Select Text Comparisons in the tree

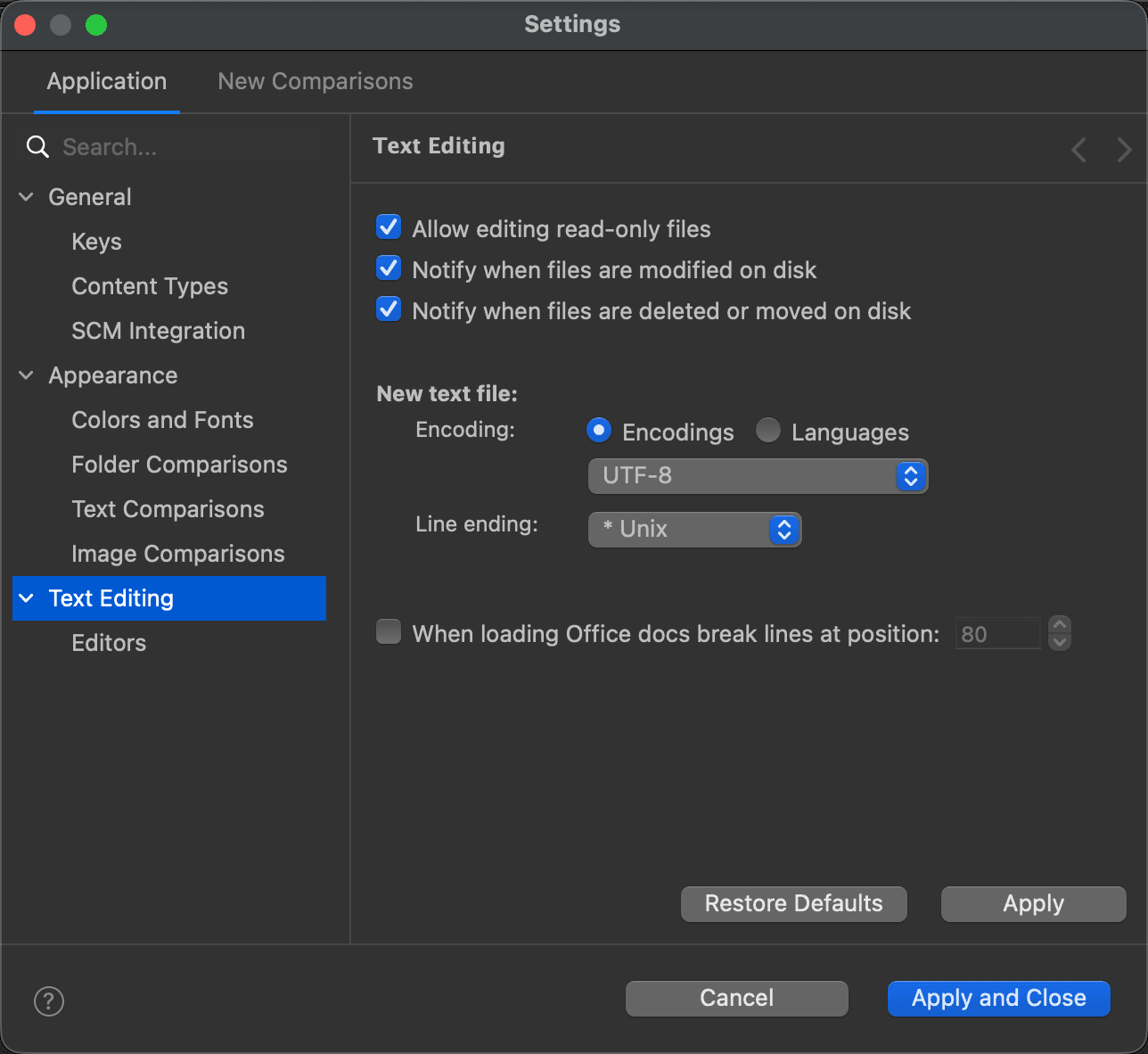(168, 509)
